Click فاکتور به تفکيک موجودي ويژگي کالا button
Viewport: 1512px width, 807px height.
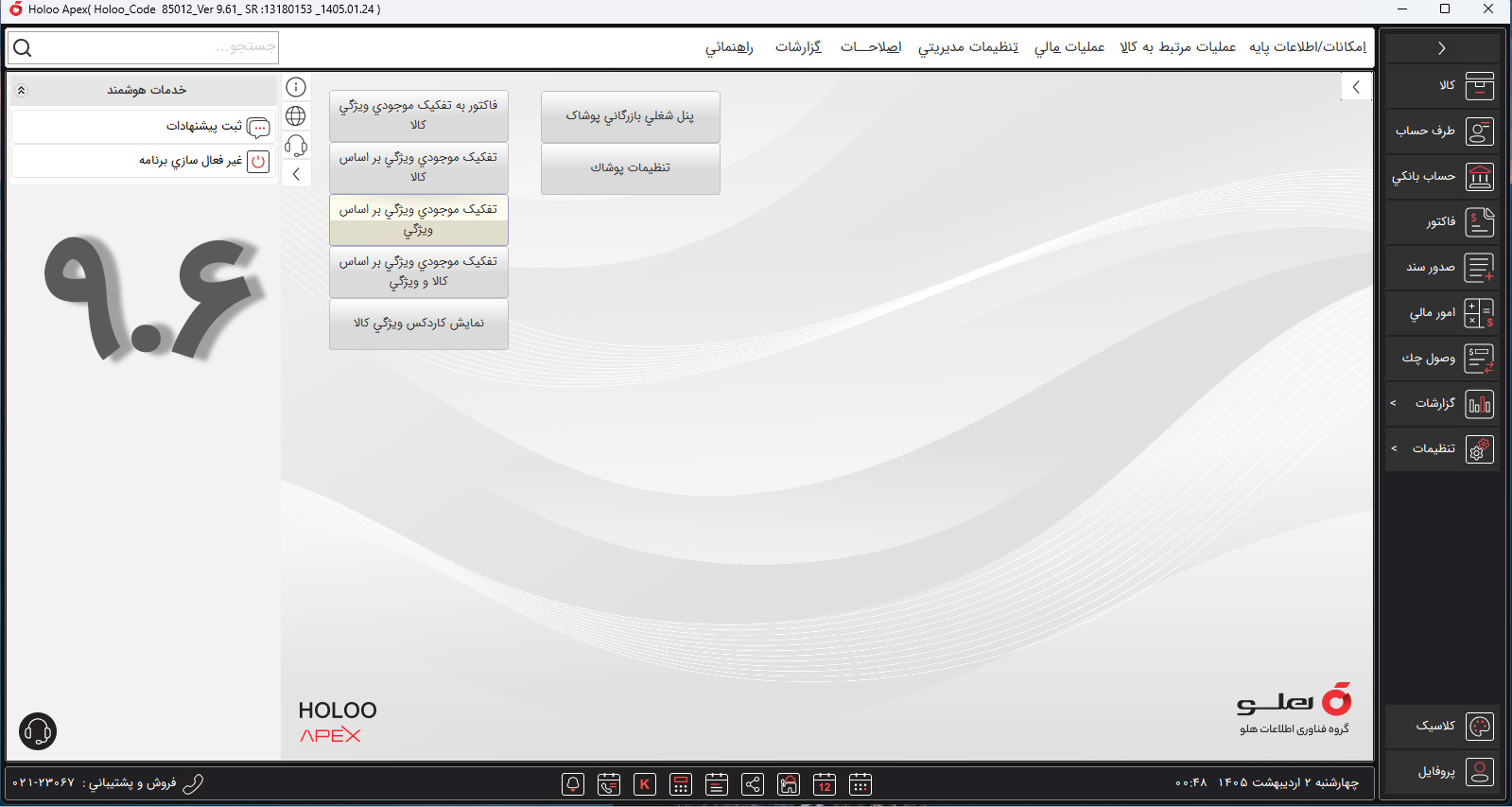[419, 115]
